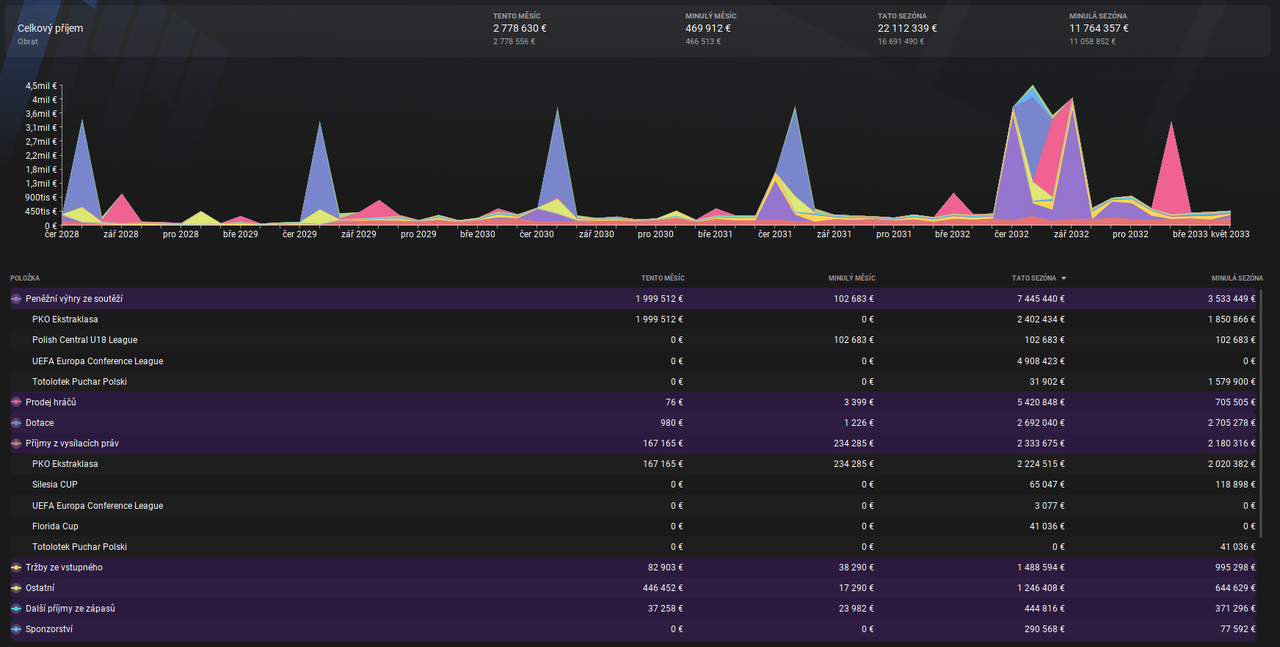Select Totolotek Puchar Polski under vysílacích práv

(635, 547)
